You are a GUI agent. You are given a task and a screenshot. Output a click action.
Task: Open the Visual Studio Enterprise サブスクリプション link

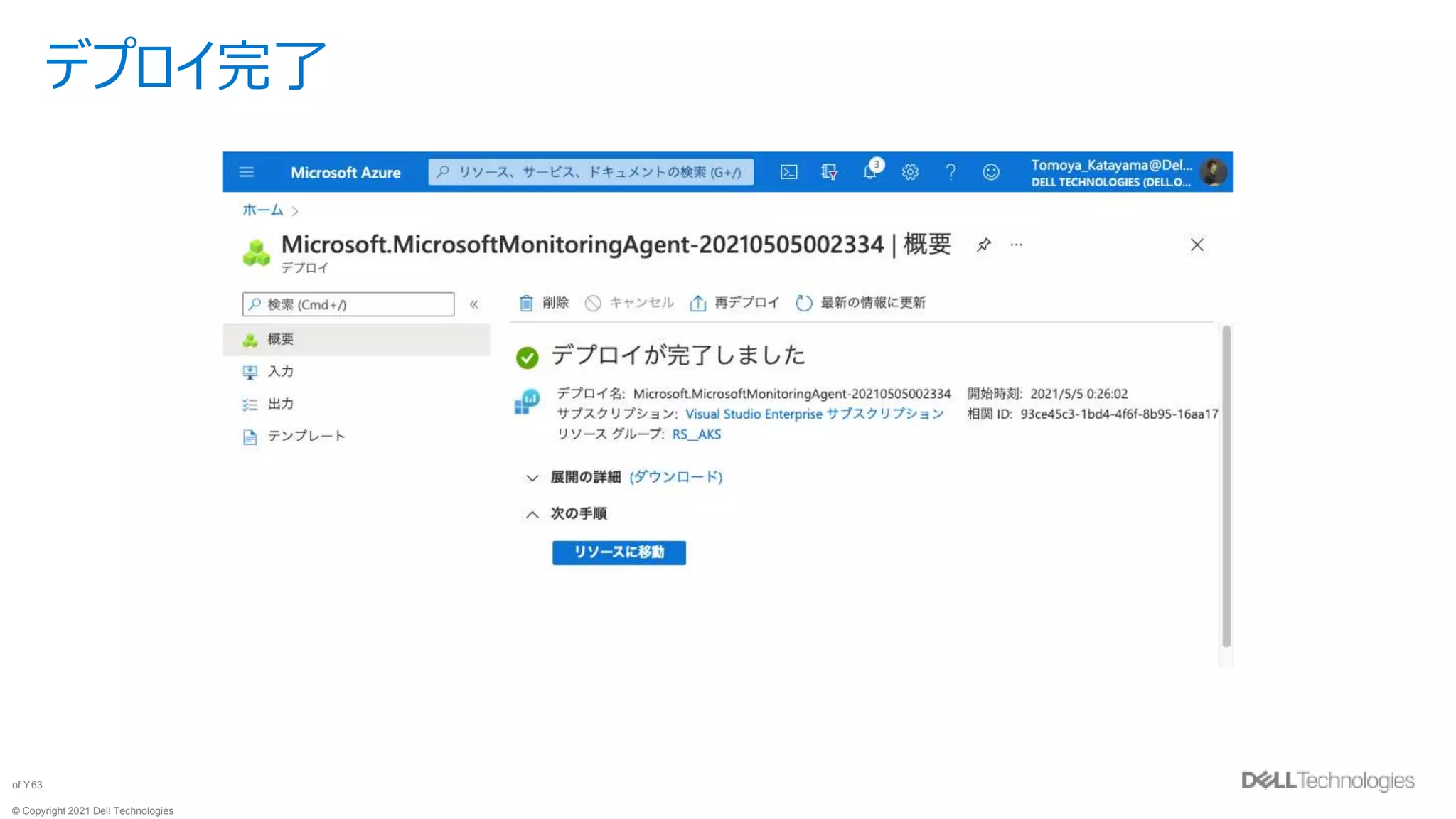pyautogui.click(x=814, y=414)
